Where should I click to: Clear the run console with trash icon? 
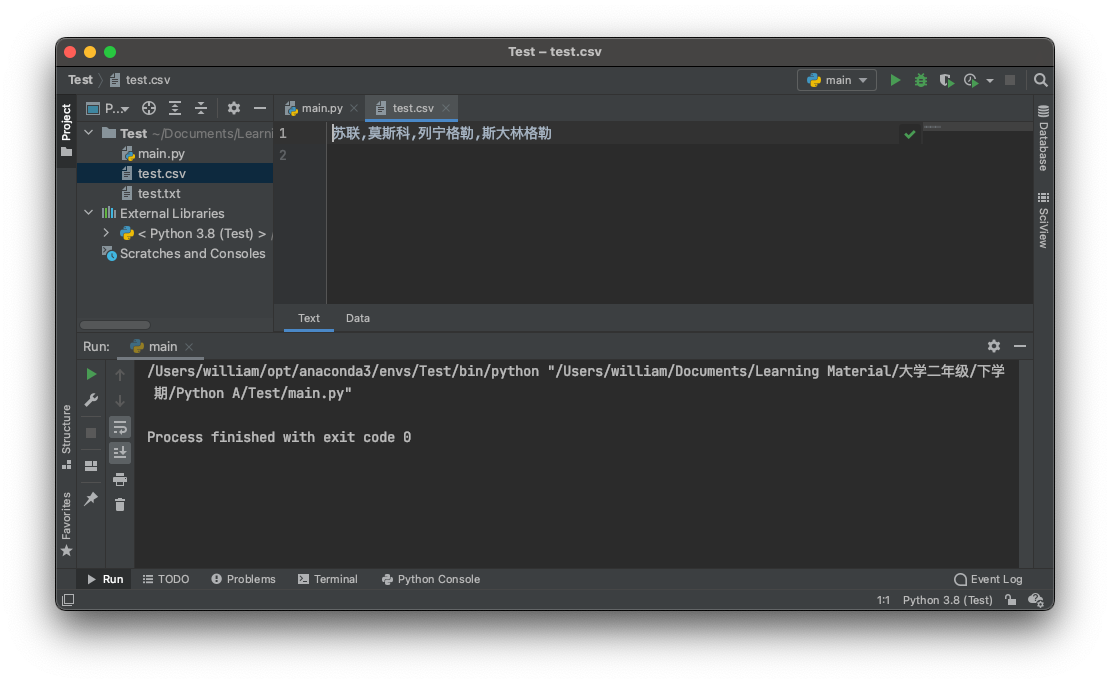tap(120, 505)
